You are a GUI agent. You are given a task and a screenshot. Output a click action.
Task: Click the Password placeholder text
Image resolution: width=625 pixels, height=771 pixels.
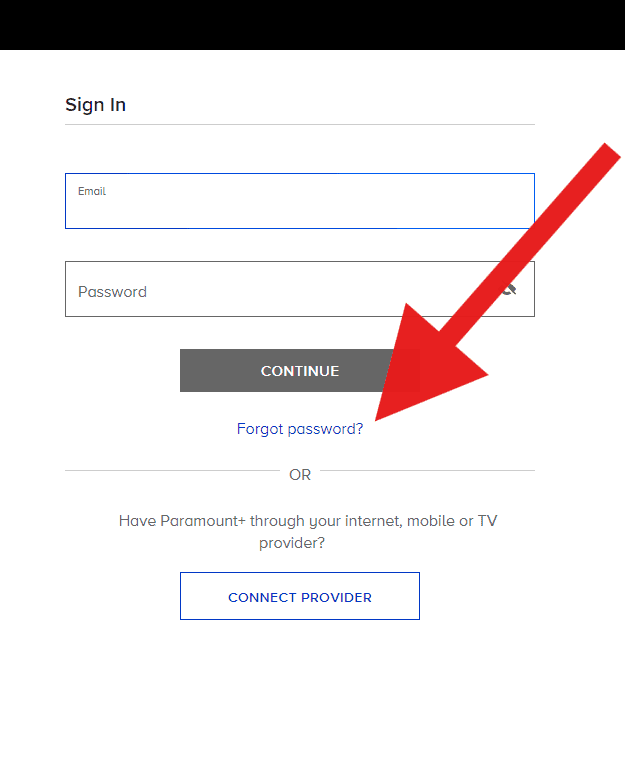112,292
